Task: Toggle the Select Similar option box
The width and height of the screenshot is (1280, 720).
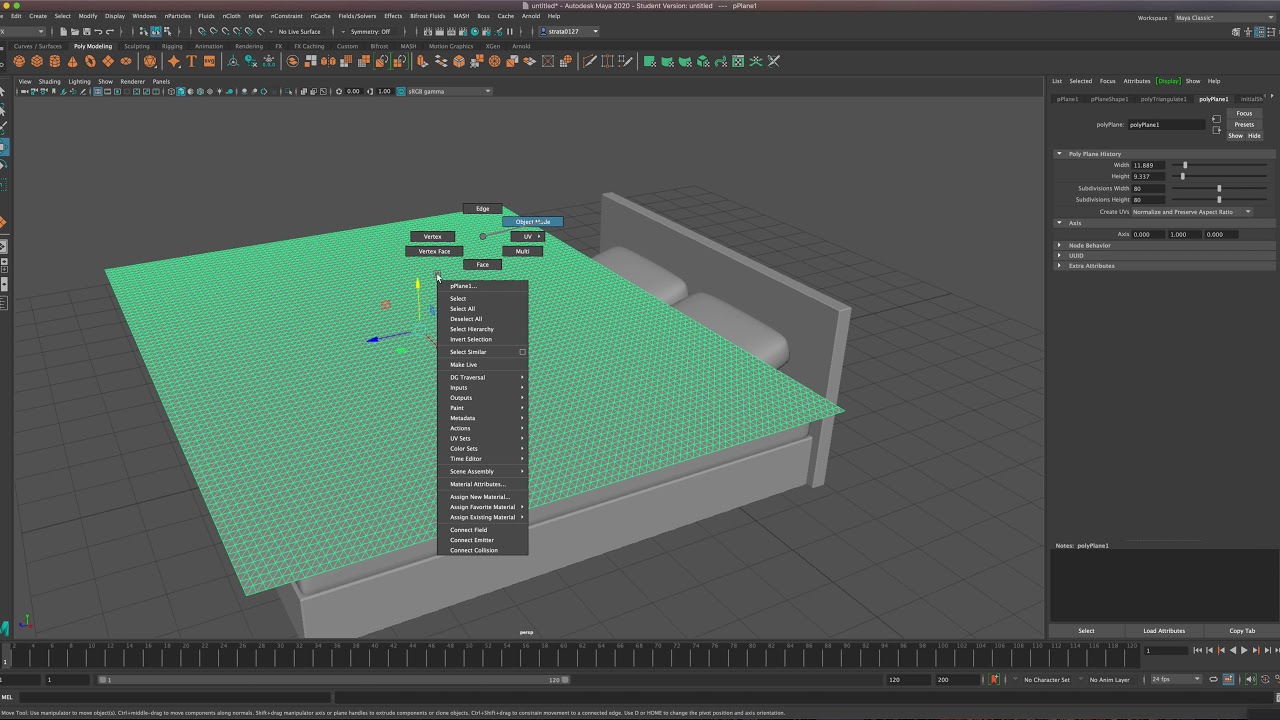Action: pyautogui.click(x=522, y=352)
